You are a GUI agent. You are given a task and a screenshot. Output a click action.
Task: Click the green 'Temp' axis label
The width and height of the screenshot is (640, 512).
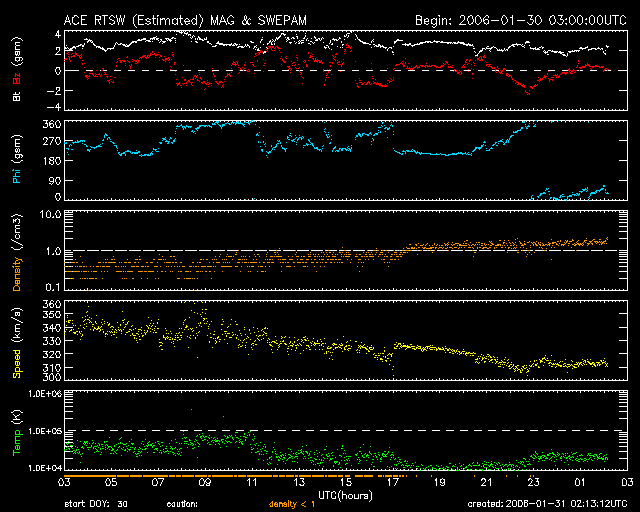tap(17, 443)
